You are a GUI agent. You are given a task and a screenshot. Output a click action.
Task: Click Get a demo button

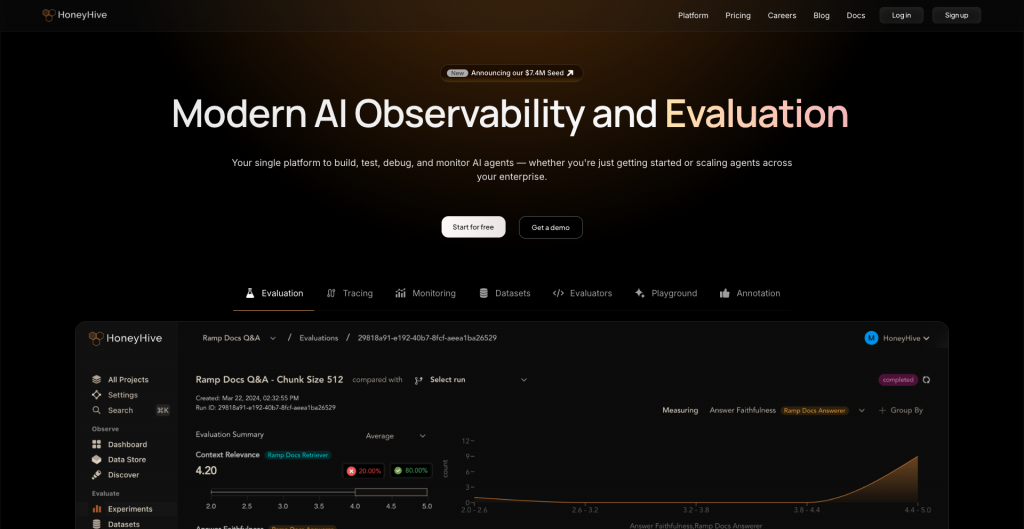(551, 227)
